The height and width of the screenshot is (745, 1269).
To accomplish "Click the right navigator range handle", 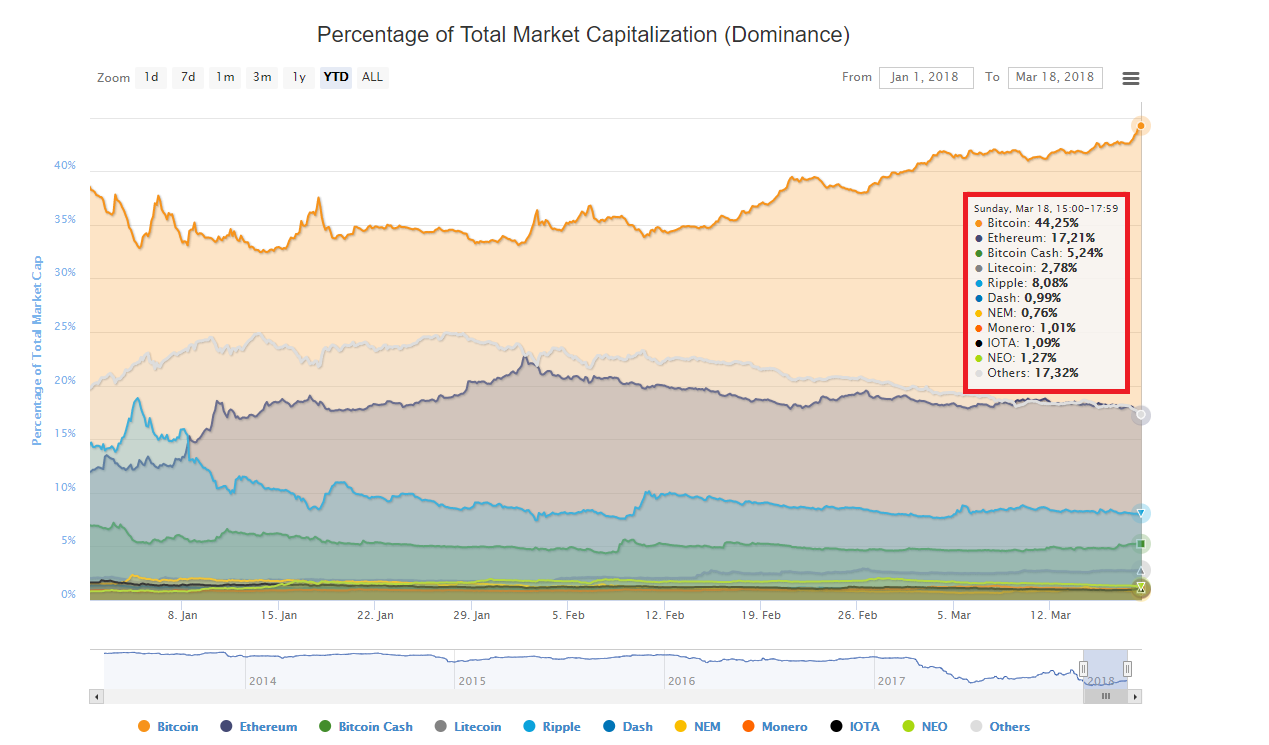I will [x=1127, y=669].
